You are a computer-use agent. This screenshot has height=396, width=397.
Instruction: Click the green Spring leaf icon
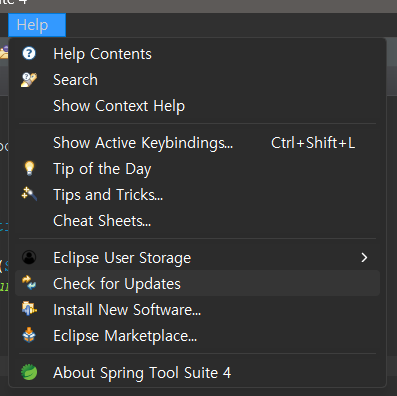click(x=29, y=372)
